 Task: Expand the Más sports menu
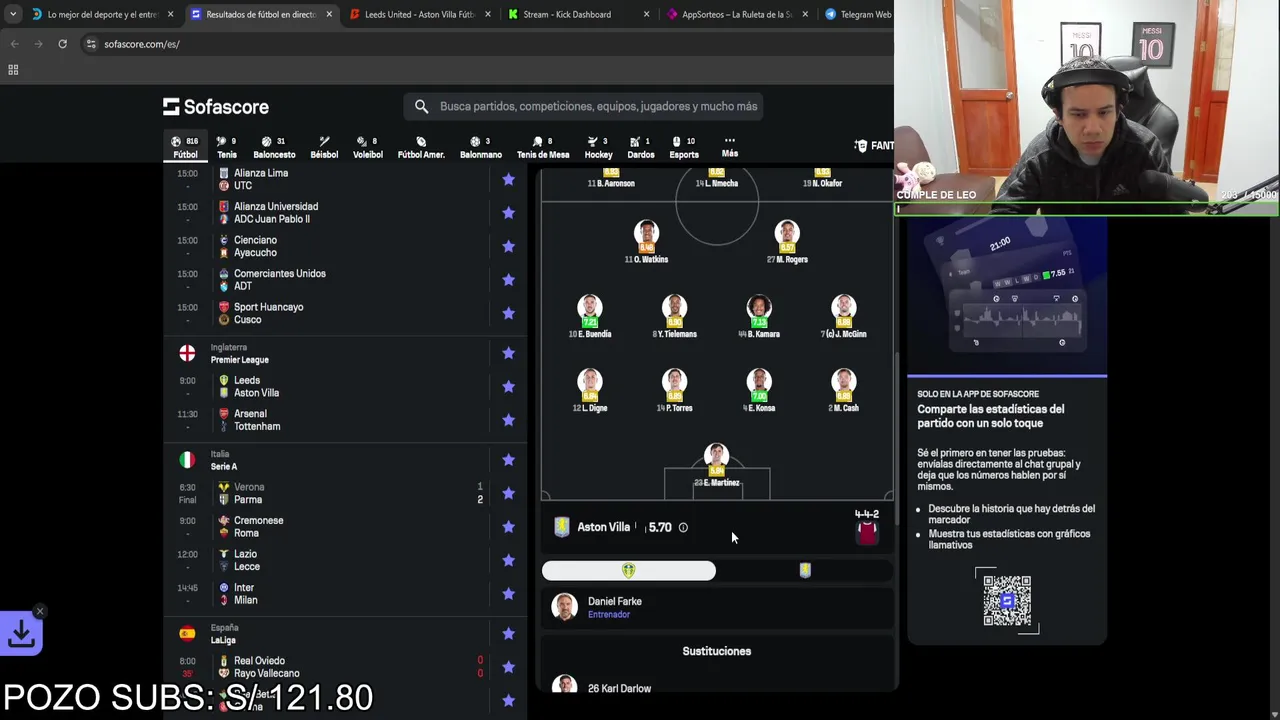[x=730, y=147]
